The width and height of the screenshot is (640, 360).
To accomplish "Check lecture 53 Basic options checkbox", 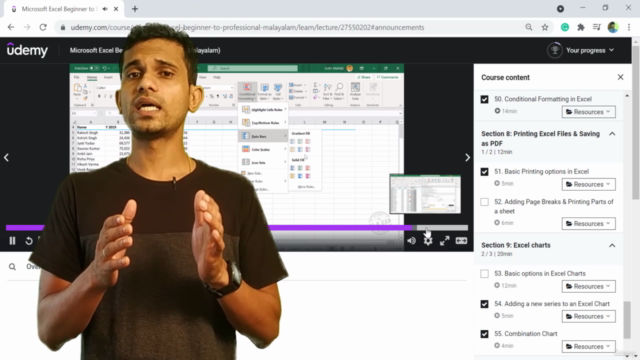I will click(x=484, y=274).
